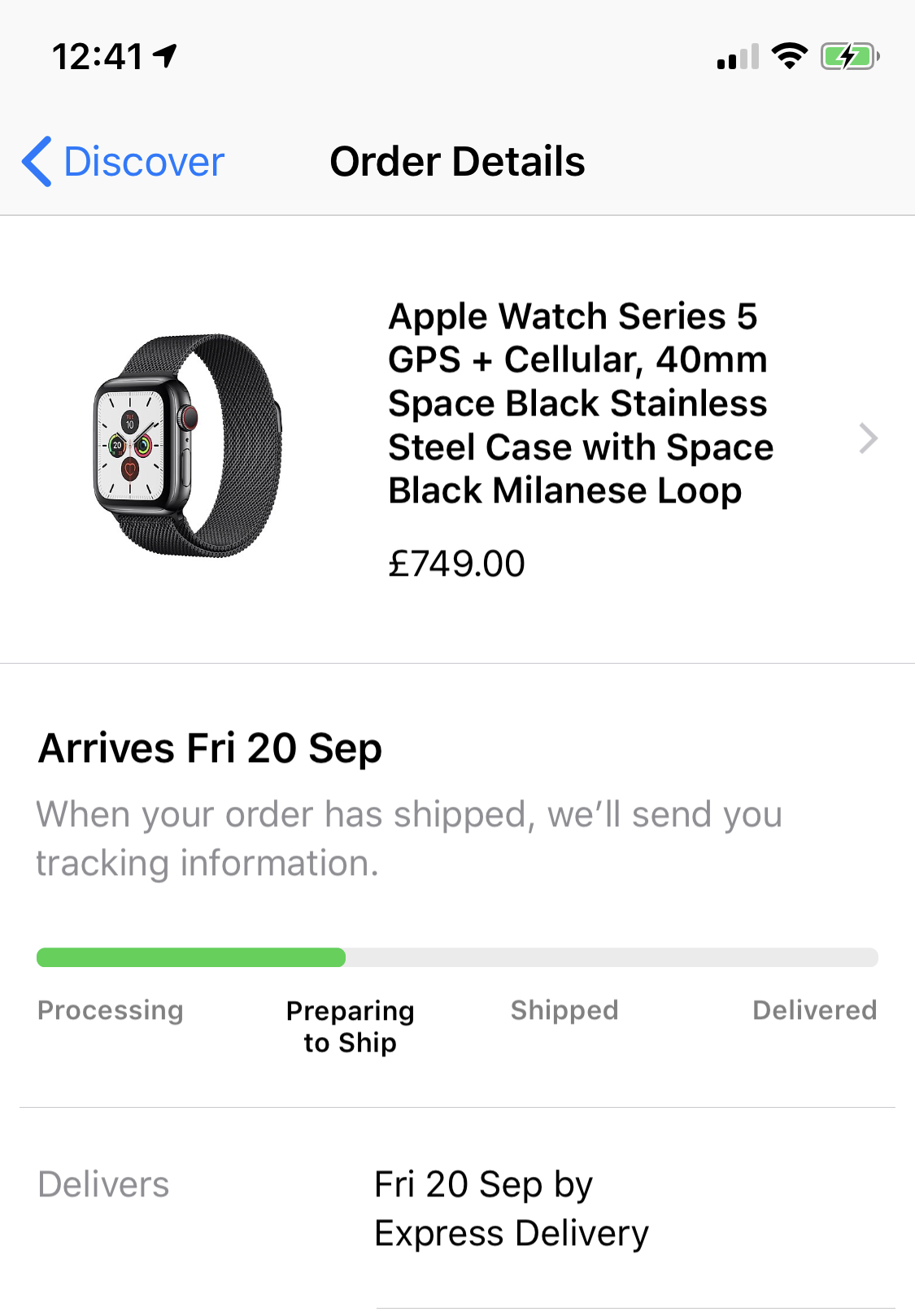
Task: Click the cellular signal bars icon
Action: [738, 57]
